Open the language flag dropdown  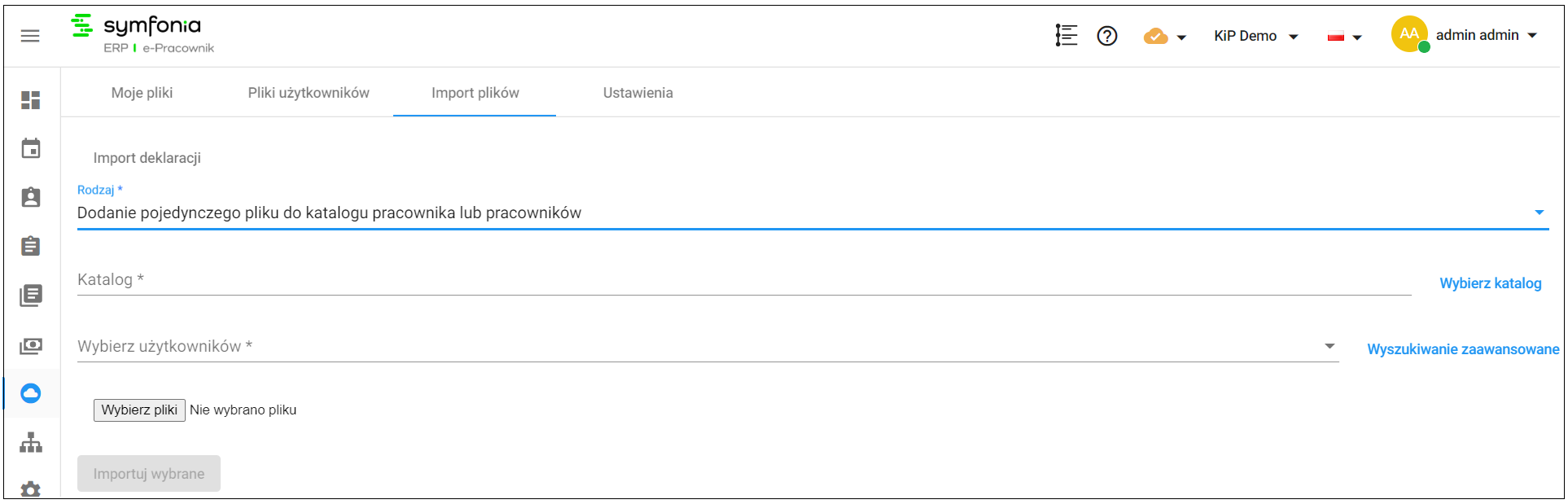[1344, 37]
